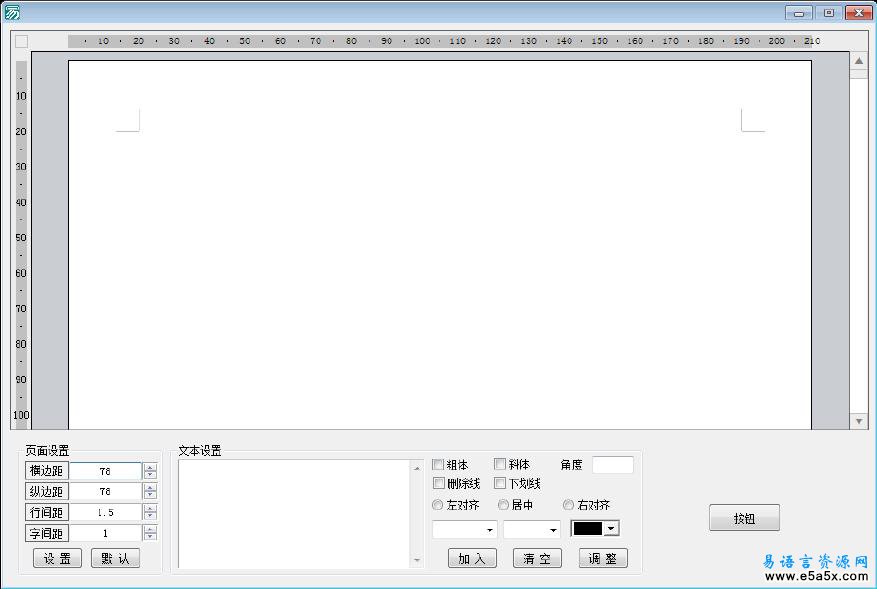Viewport: 877px width, 589px height.
Task: Check the 删除线 strikethrough option
Action: click(x=438, y=484)
